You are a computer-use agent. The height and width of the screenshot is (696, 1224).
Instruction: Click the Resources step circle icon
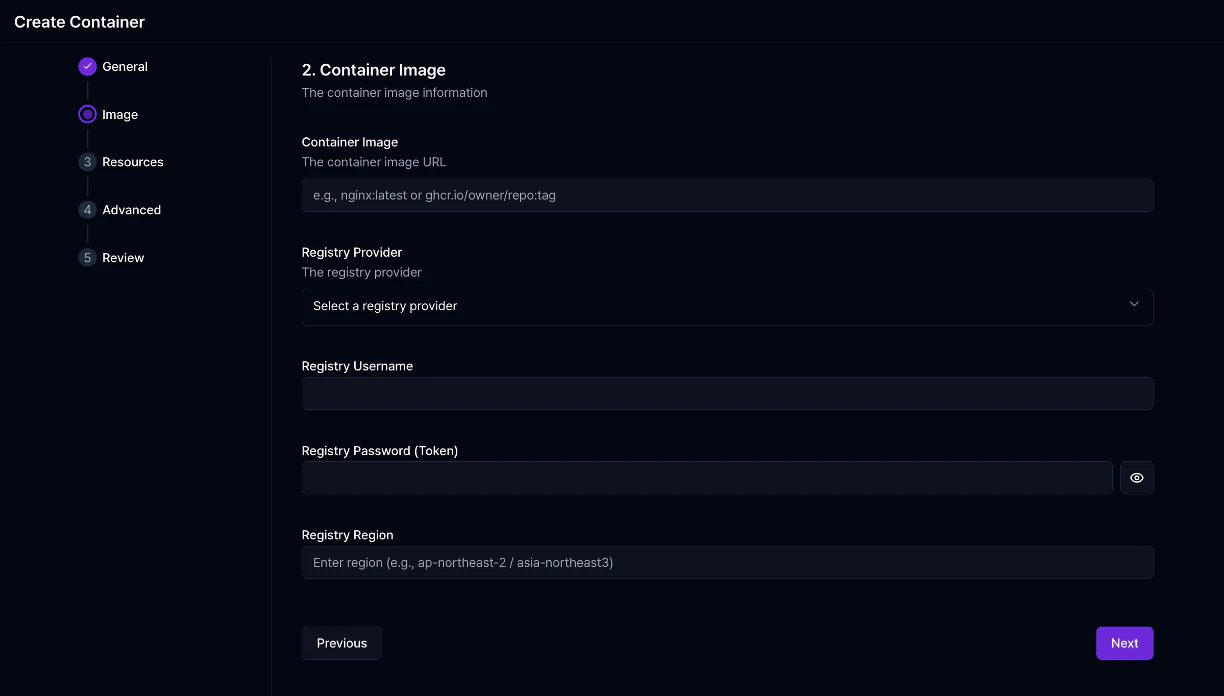(87, 161)
